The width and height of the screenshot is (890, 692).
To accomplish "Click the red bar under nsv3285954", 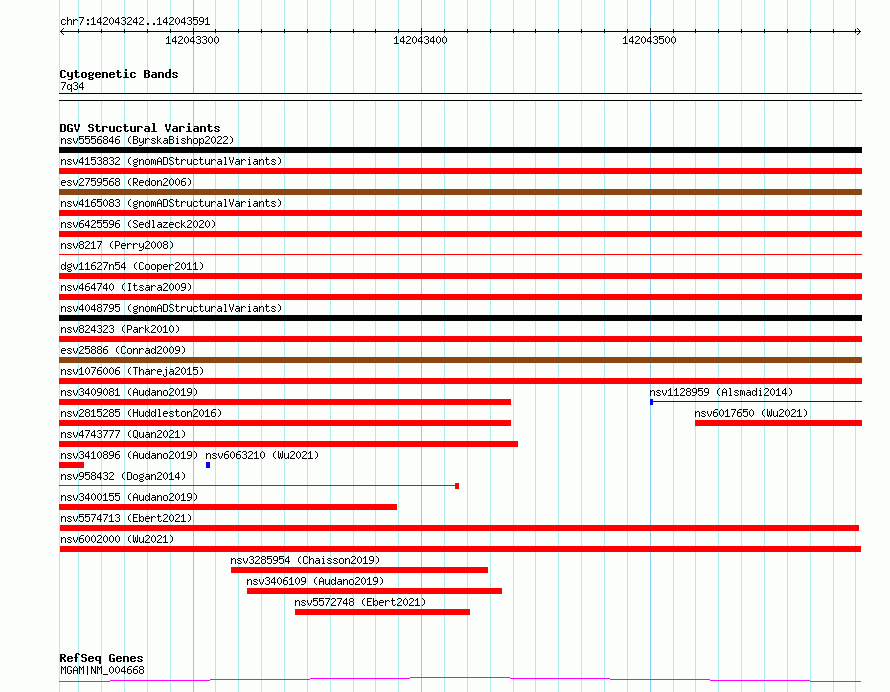I will tap(359, 571).
